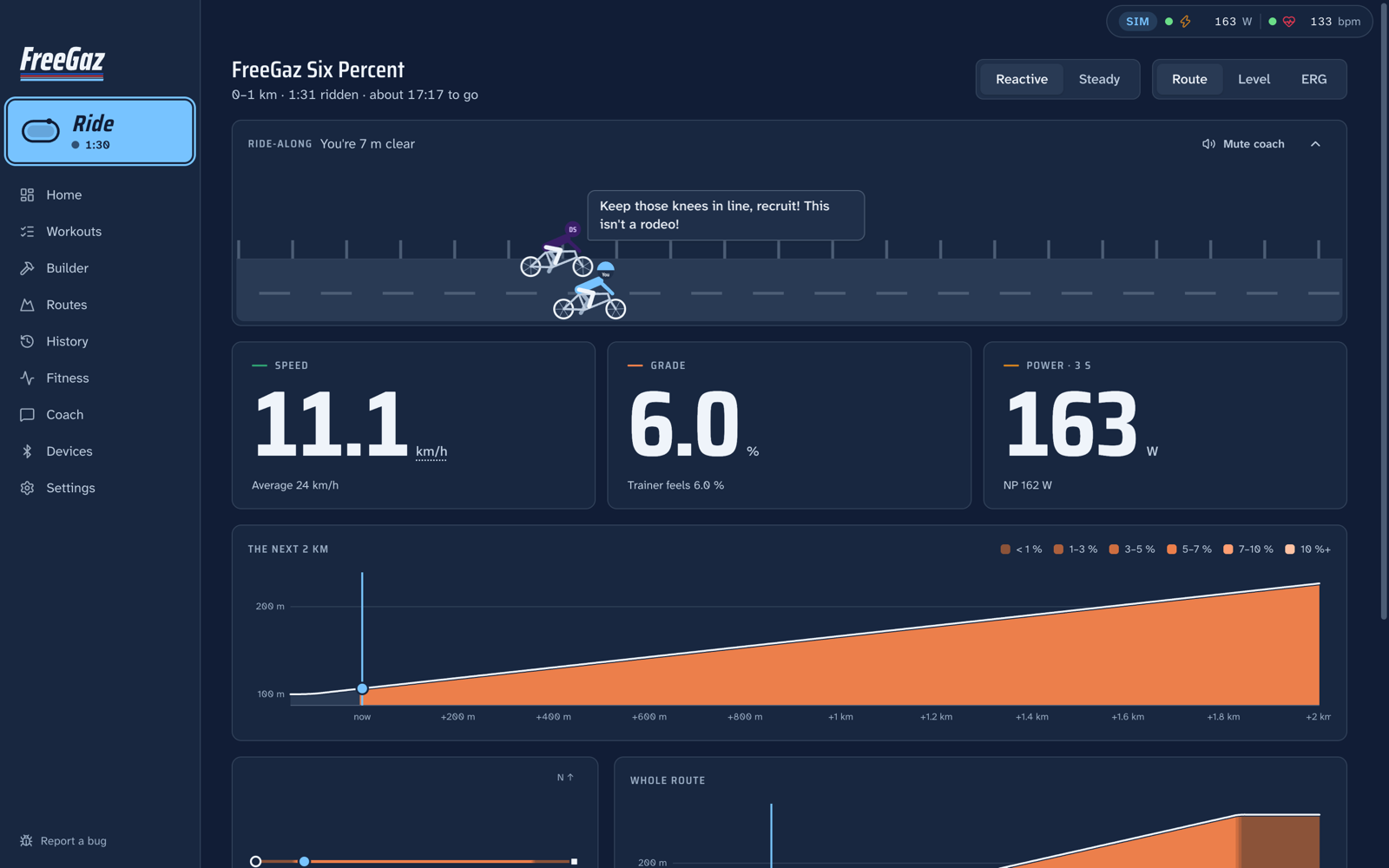Switch to Steady pacing mode
The height and width of the screenshot is (868, 1389).
(x=1099, y=79)
